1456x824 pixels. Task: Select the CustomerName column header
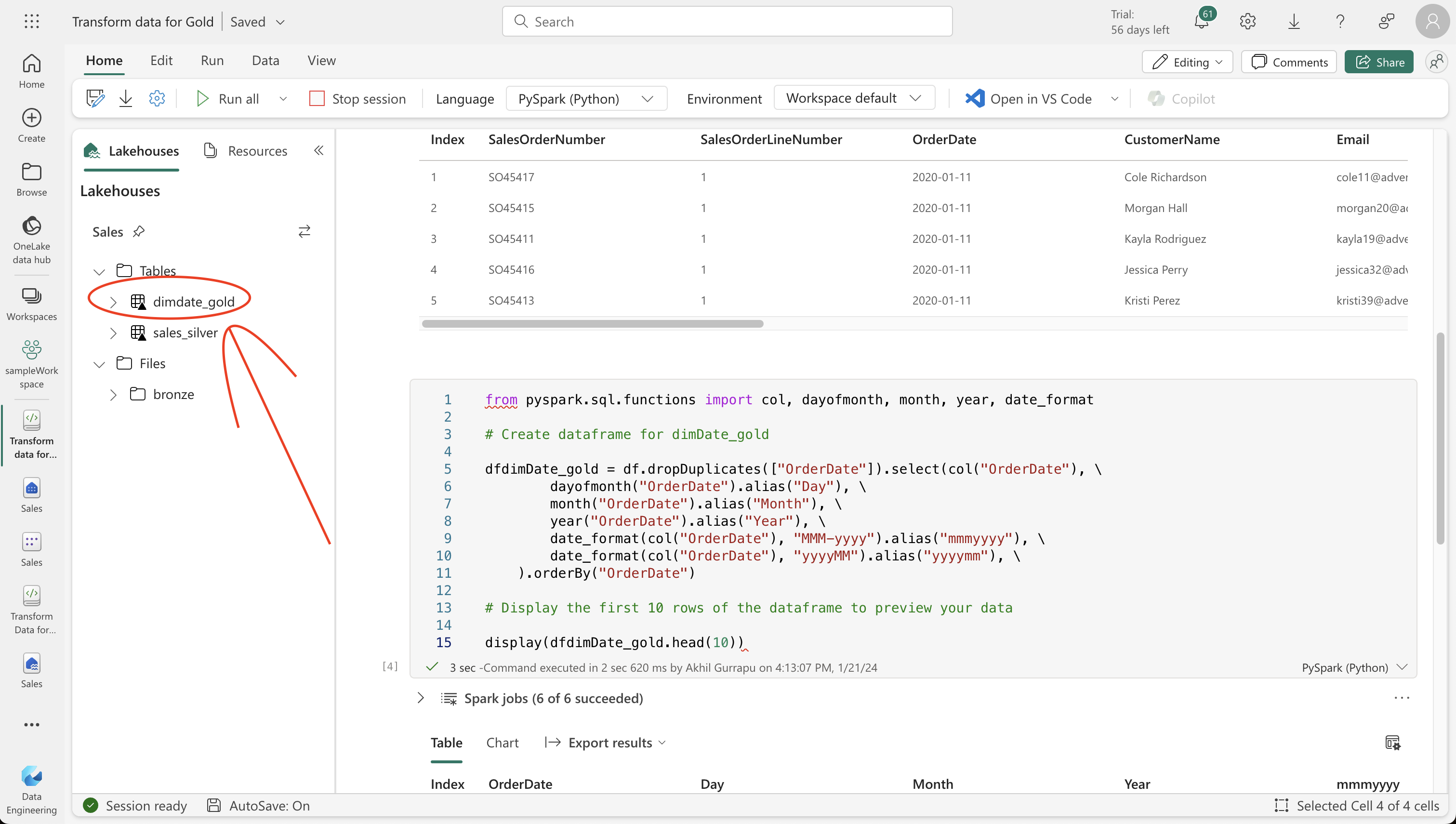pyautogui.click(x=1171, y=140)
